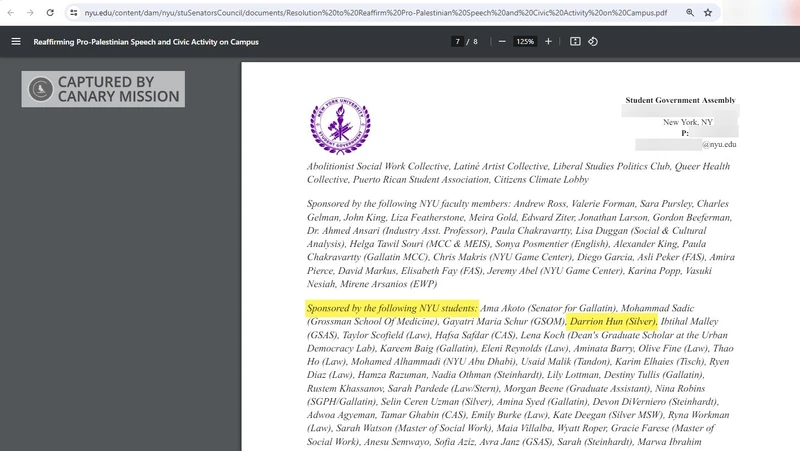Image resolution: width=800 pixels, height=451 pixels.
Task: Click the fit to page icon
Action: coord(575,41)
